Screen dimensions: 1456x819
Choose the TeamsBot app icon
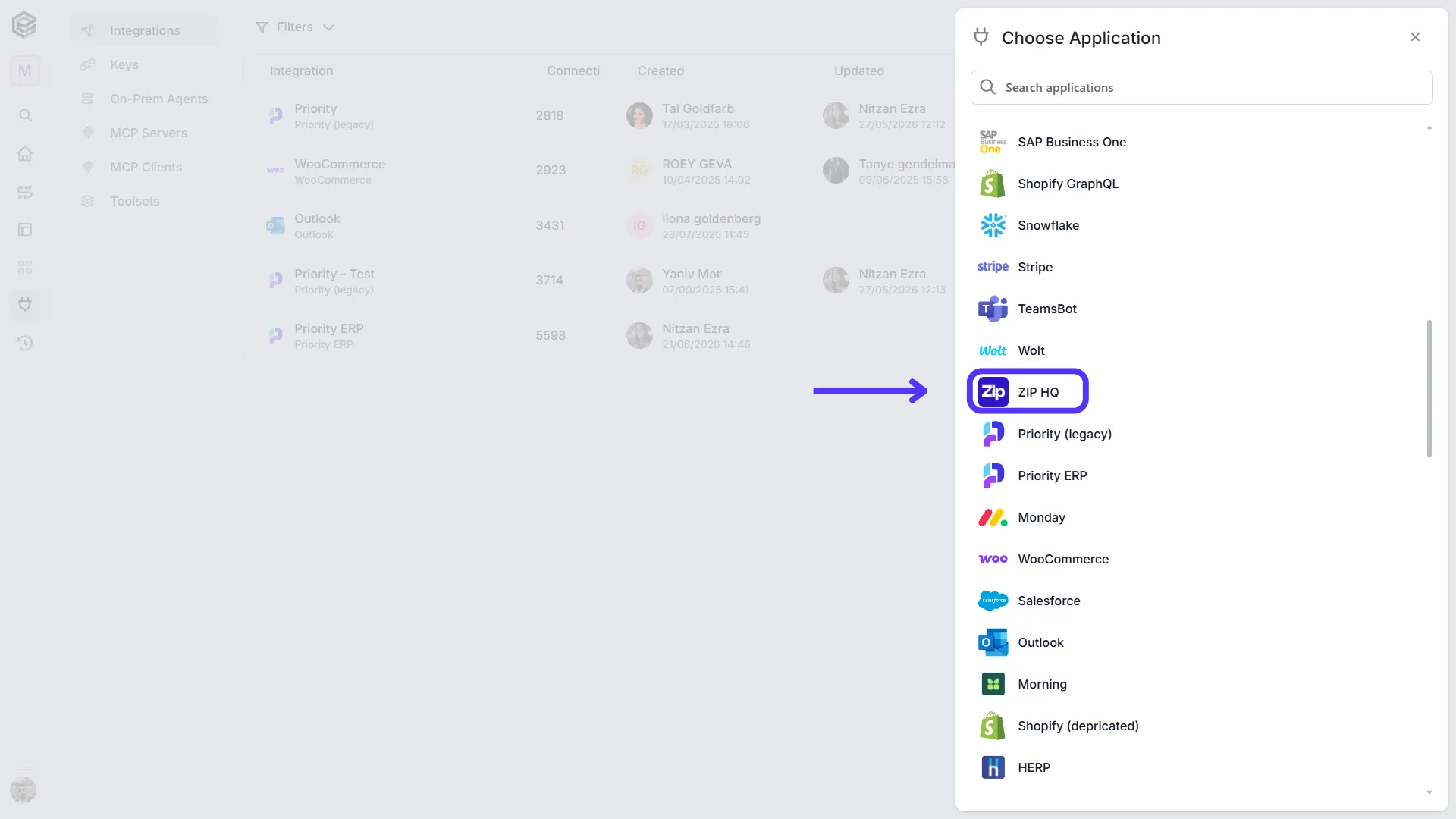pyautogui.click(x=993, y=309)
